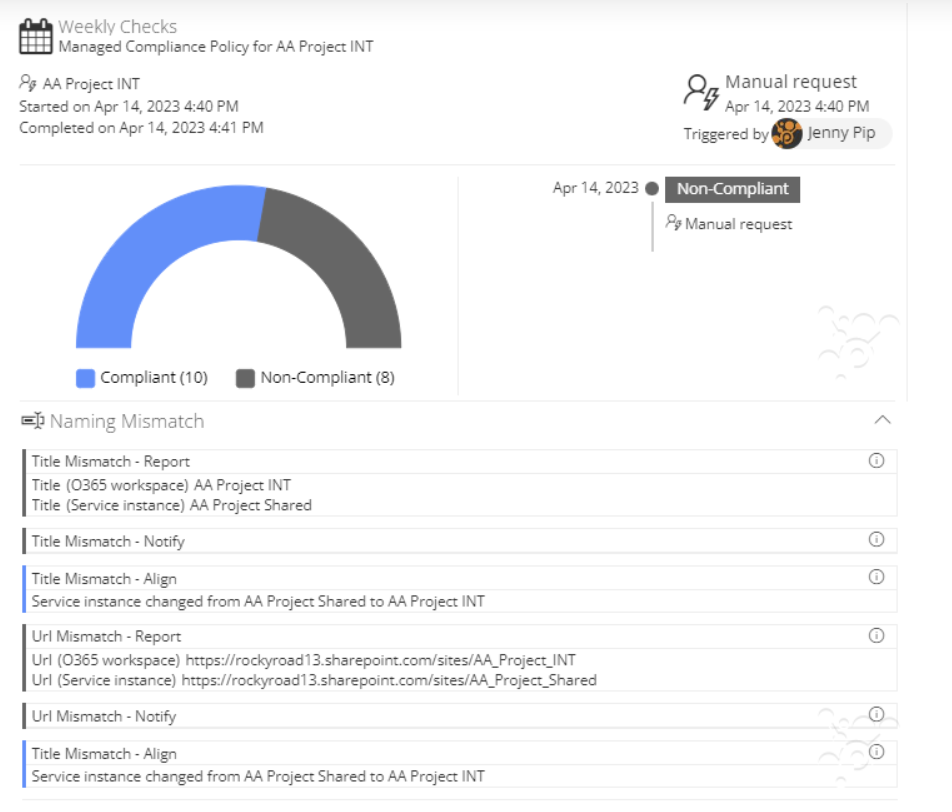The image size is (952, 812).
Task: Click the Non-Compliant status badge
Action: 732,189
